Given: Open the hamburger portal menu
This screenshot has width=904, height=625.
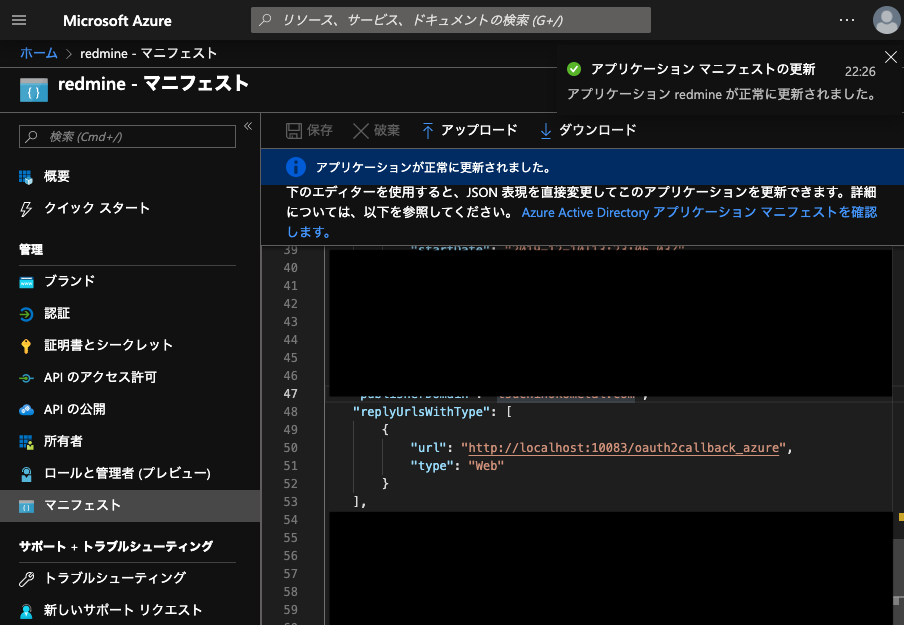Looking at the screenshot, I should click(x=19, y=20).
